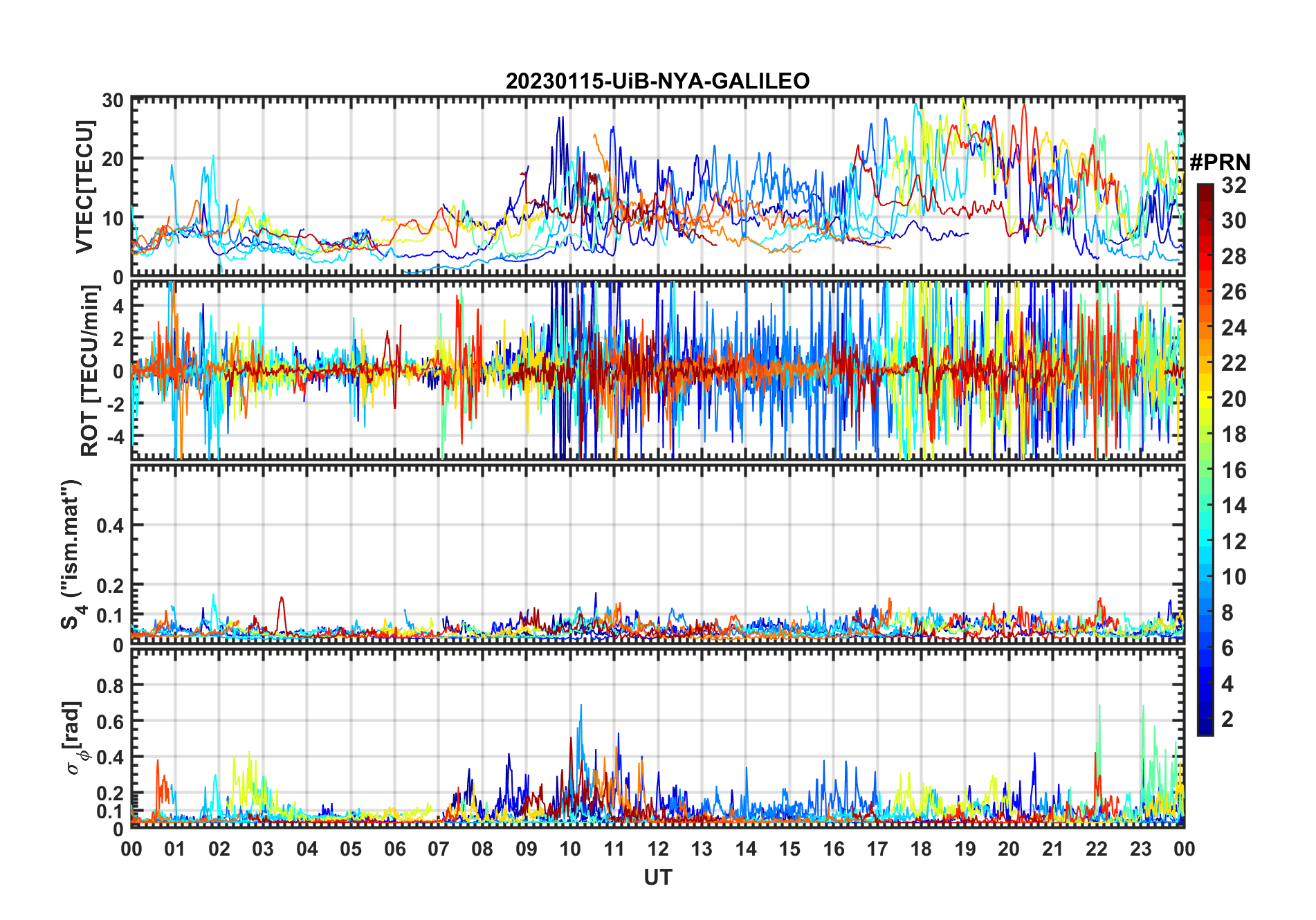This screenshot has height=920, width=1316.
Task: Click colorbar tick label 24
Action: click(x=1234, y=327)
